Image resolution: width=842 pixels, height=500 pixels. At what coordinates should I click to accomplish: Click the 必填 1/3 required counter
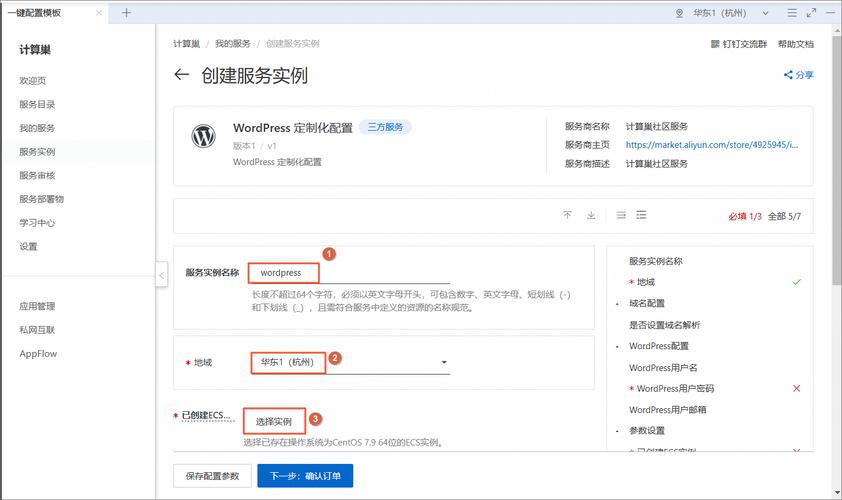[745, 216]
